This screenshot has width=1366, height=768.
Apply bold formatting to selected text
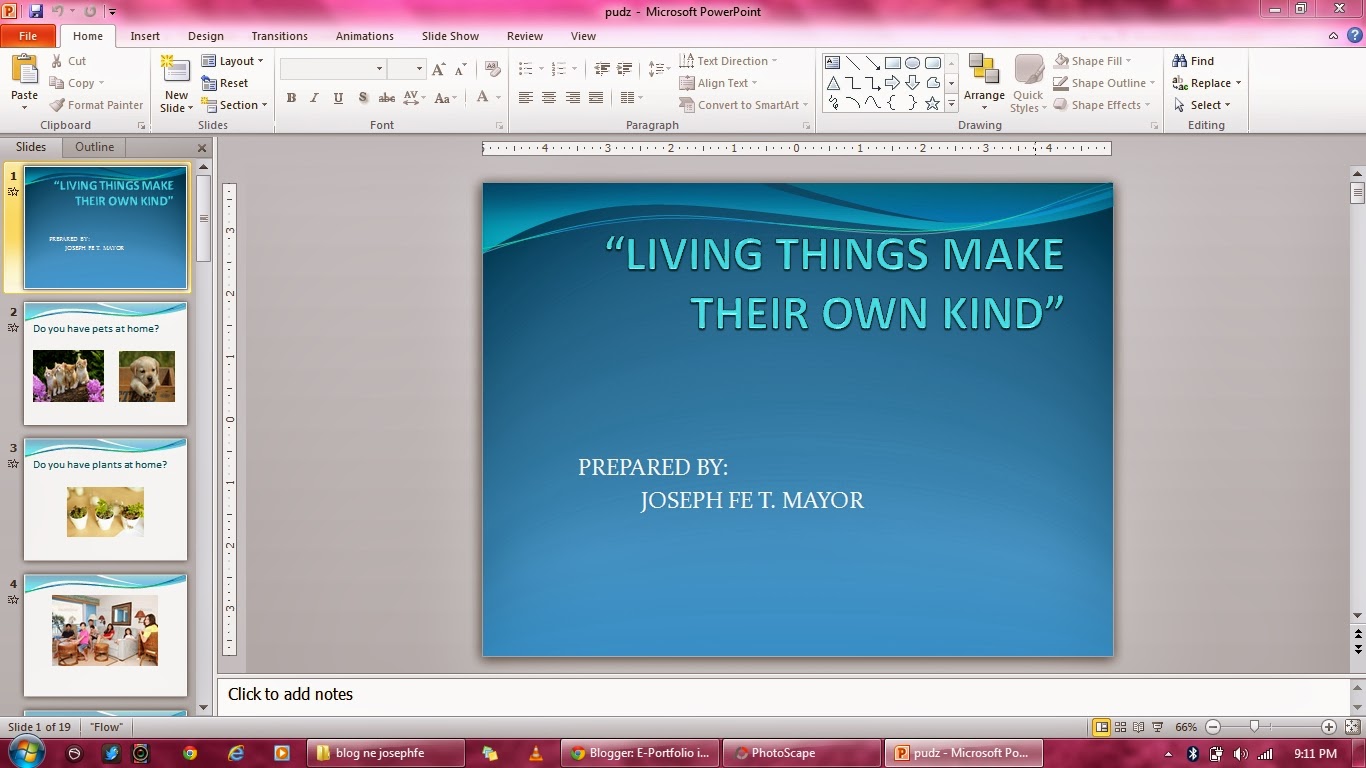click(291, 98)
